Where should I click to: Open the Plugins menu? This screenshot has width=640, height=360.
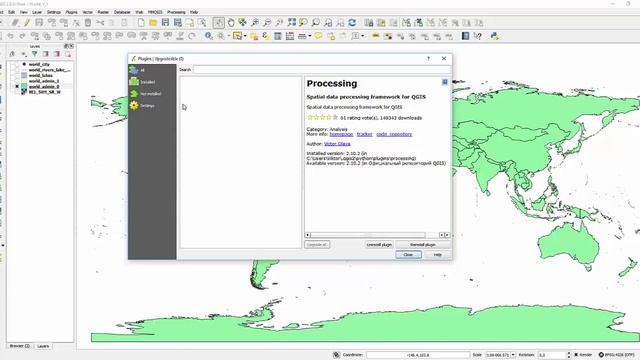click(x=71, y=12)
